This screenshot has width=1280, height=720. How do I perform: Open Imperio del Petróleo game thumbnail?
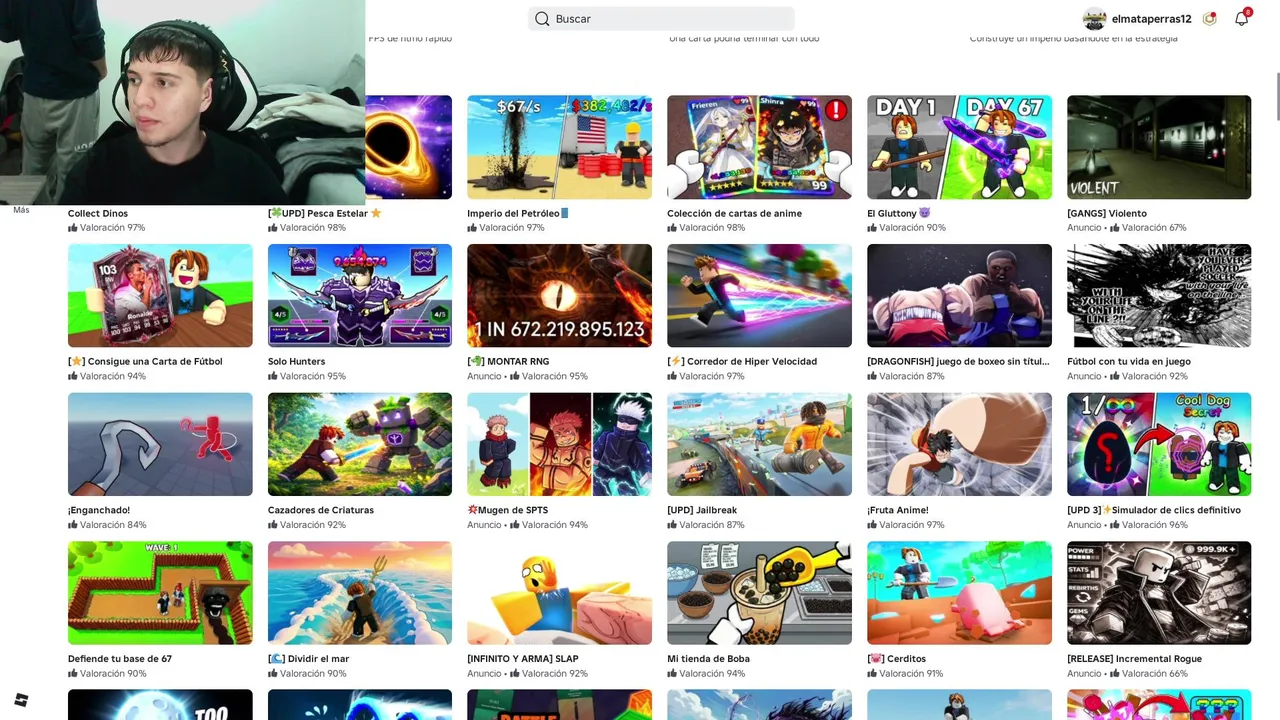coord(559,147)
